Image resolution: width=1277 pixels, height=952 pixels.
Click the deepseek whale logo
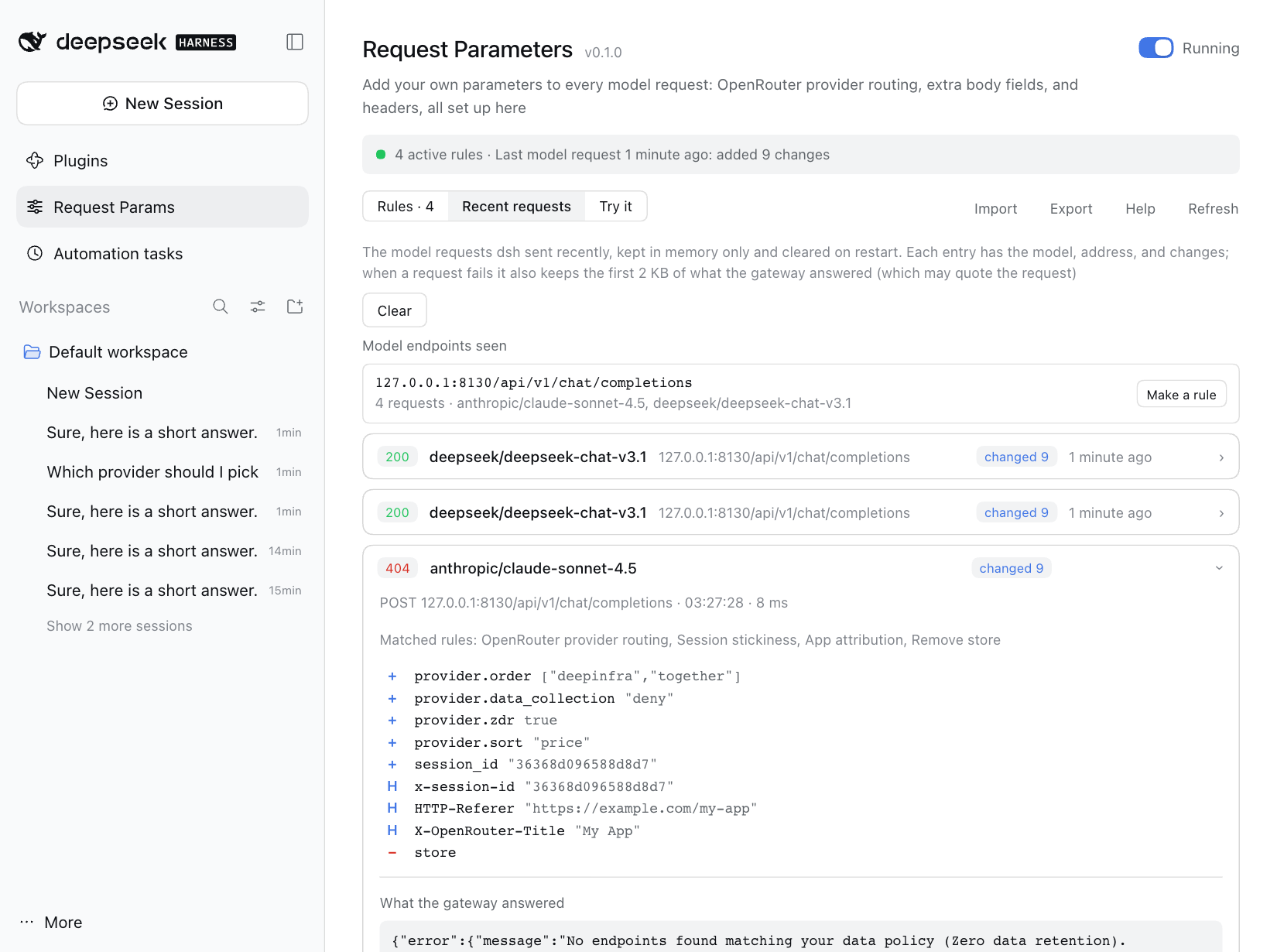(x=33, y=42)
